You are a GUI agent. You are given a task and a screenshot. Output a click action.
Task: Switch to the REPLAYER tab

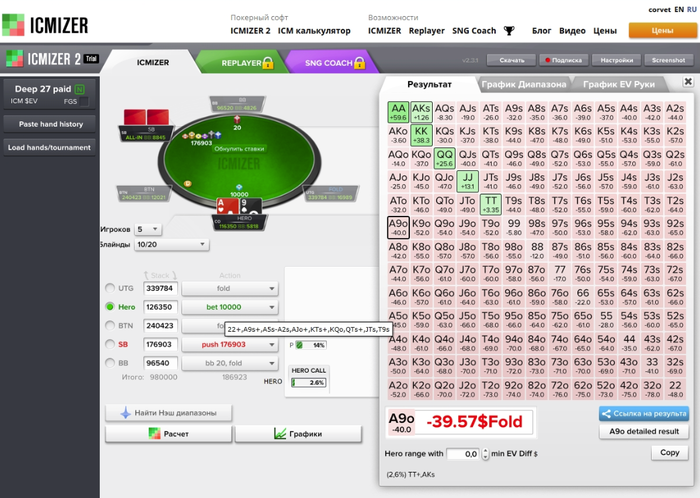click(x=242, y=63)
